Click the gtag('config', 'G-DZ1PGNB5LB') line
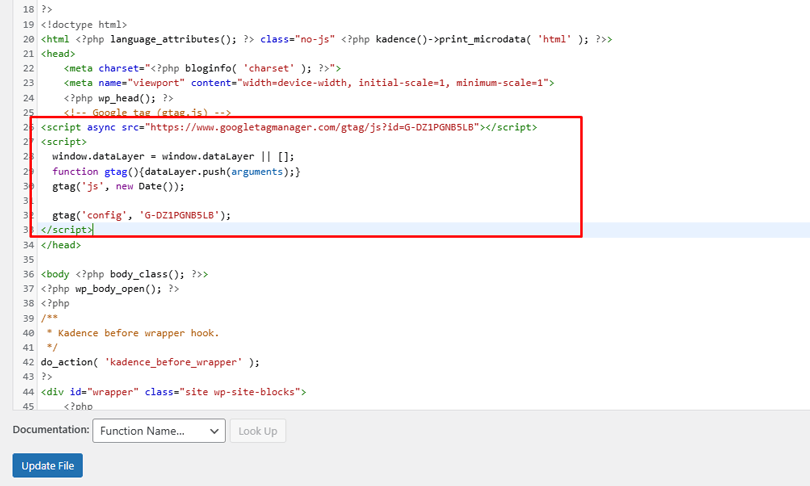 point(142,215)
